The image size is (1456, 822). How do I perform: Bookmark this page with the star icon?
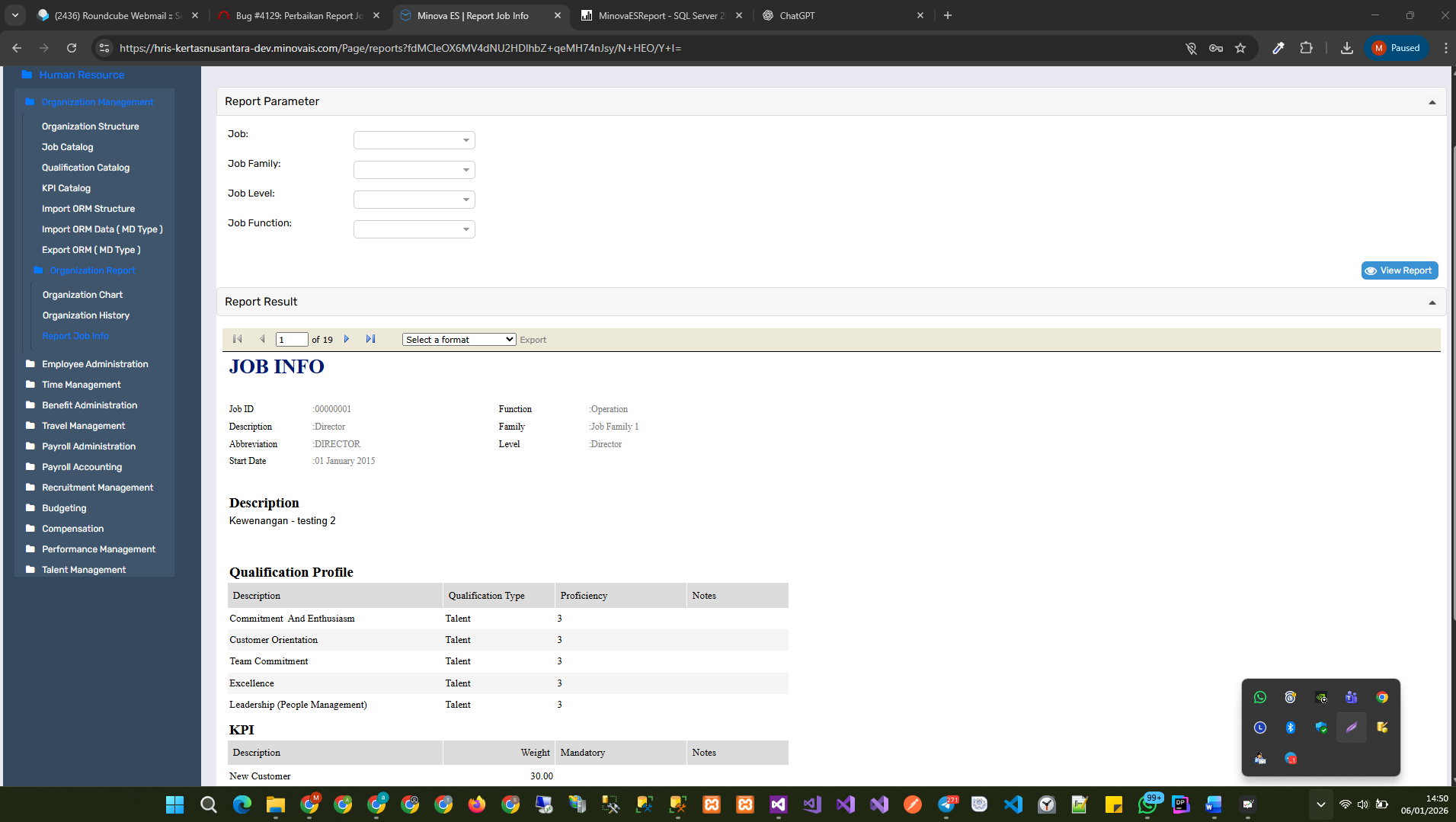(1240, 48)
